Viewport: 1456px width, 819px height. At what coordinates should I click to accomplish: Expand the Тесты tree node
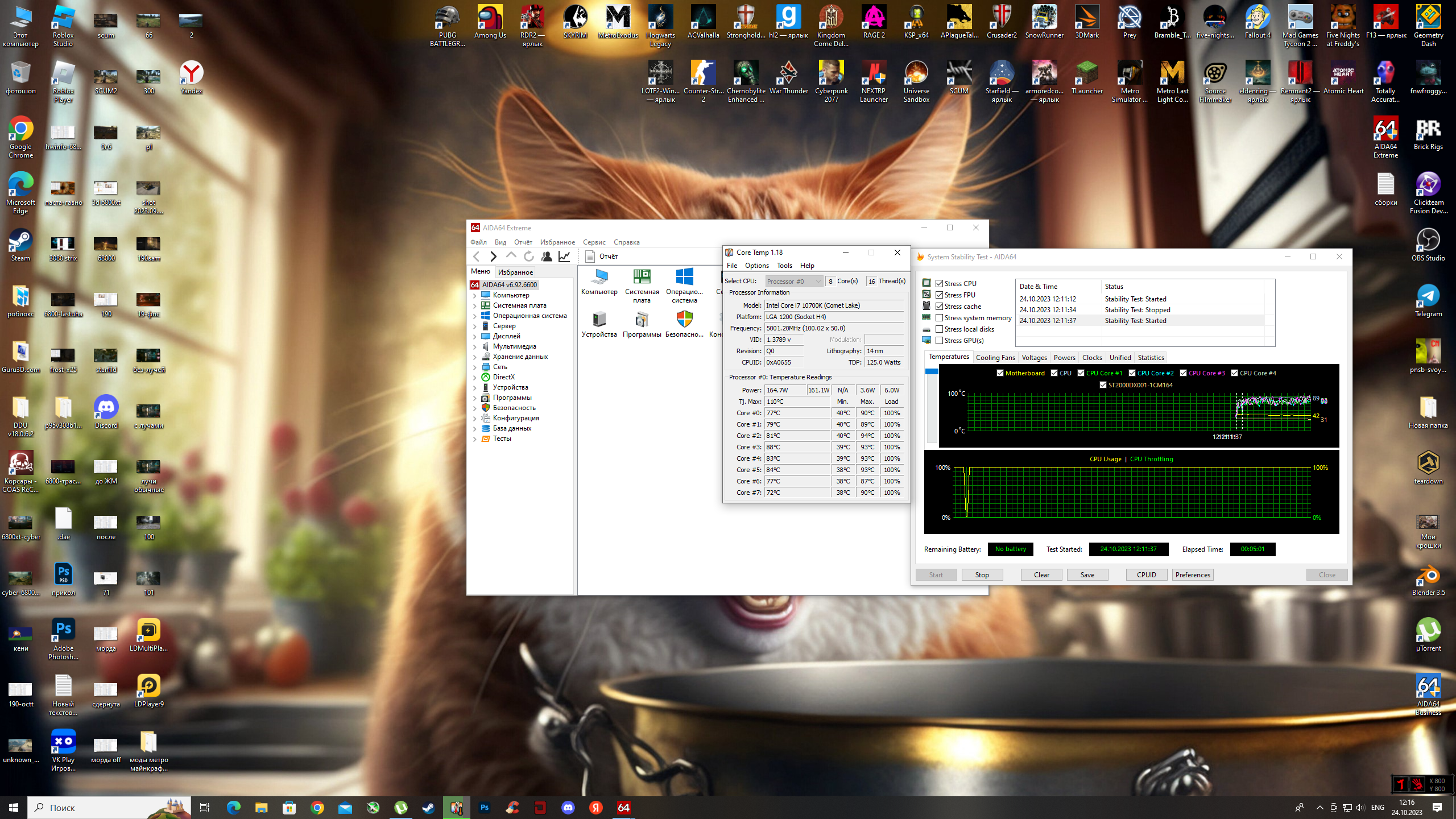pyautogui.click(x=475, y=439)
